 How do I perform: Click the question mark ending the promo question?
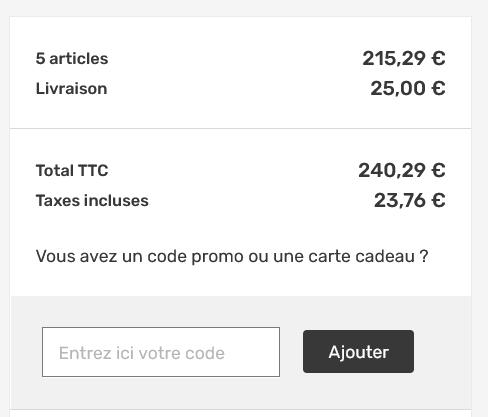(424, 256)
